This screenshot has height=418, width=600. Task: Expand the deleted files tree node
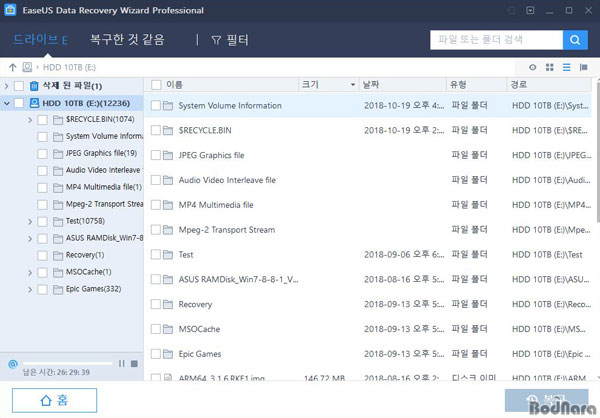(x=7, y=86)
